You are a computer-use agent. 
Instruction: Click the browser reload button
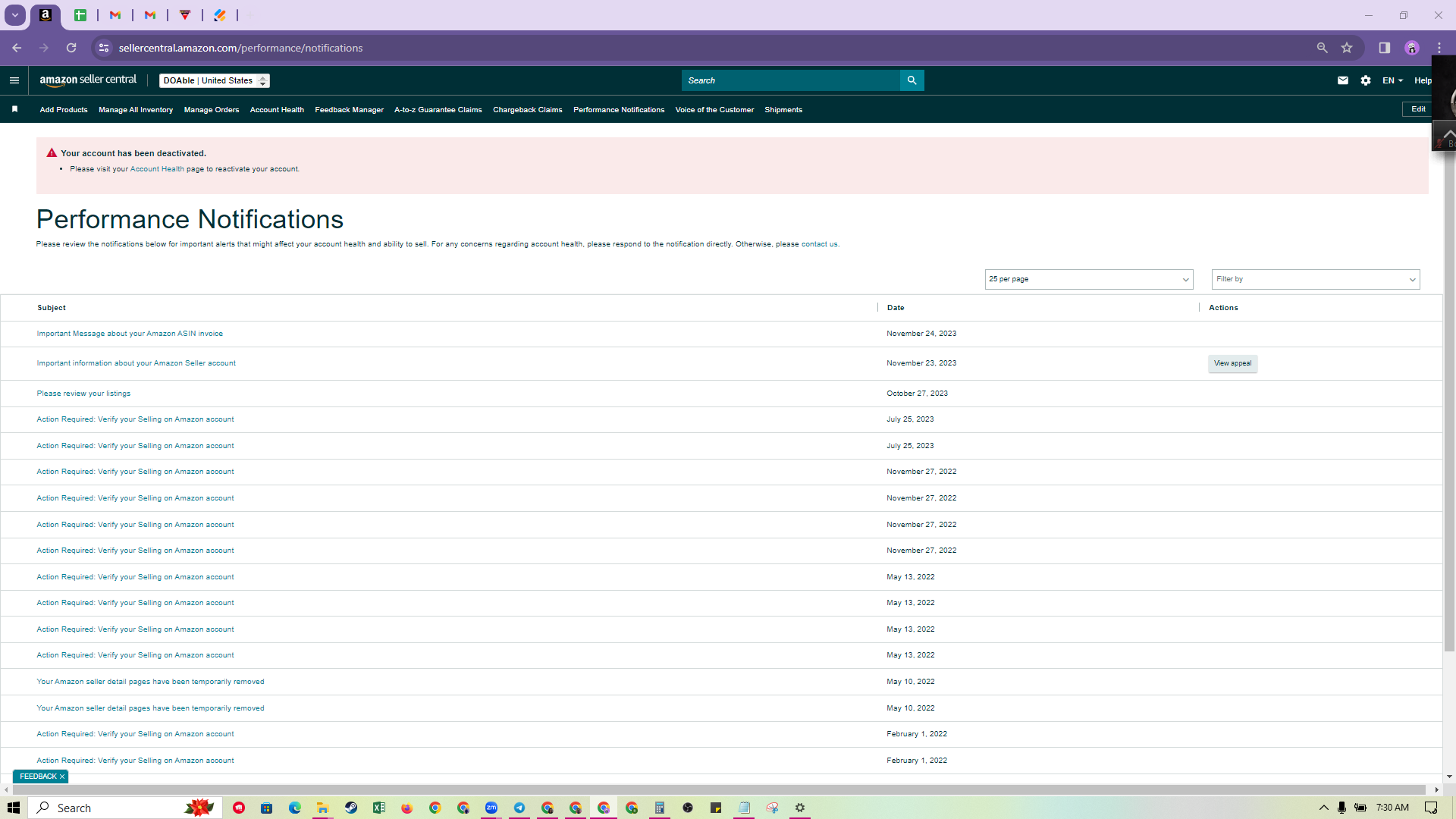pos(71,48)
